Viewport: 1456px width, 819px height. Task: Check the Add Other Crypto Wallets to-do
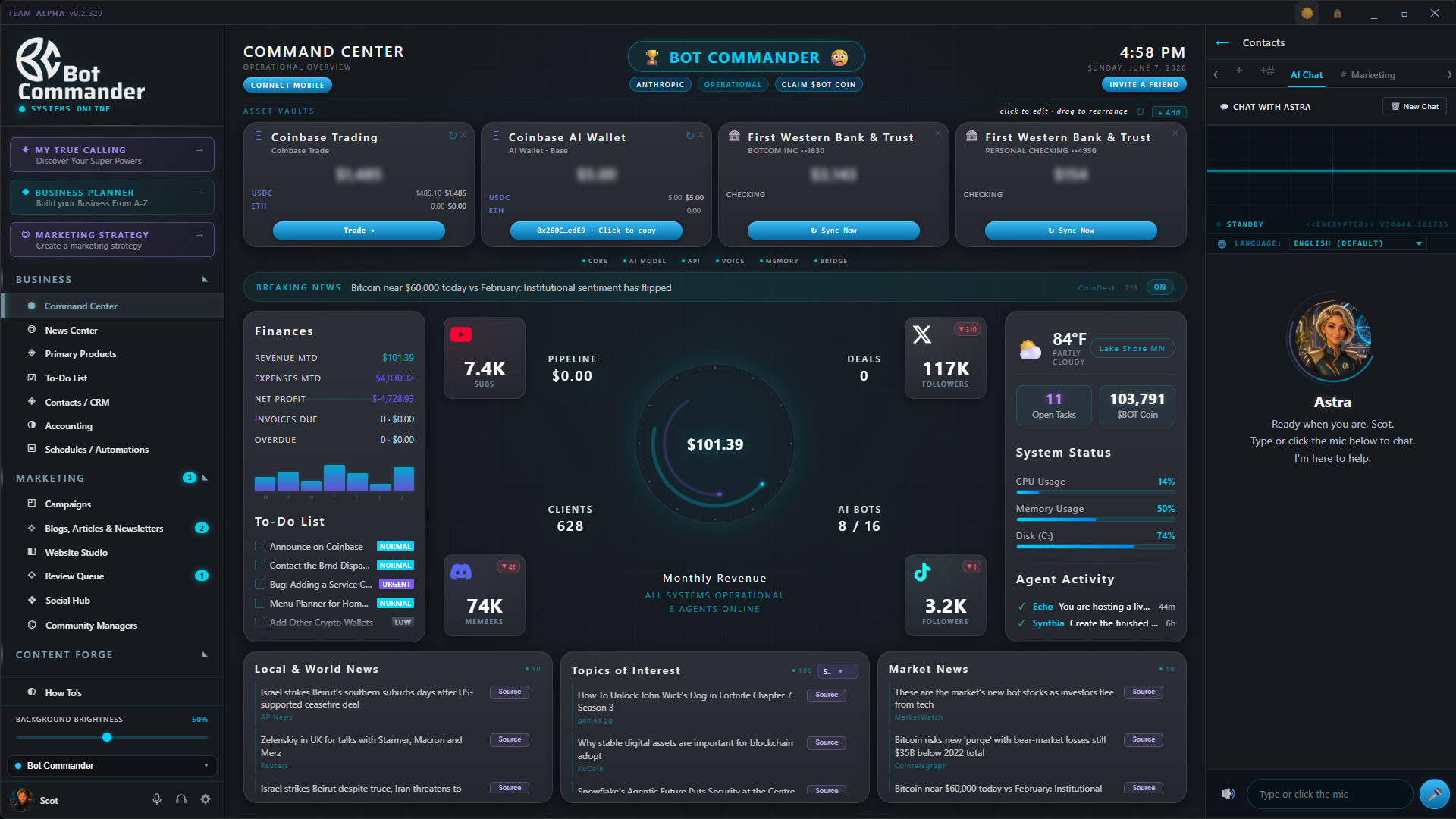click(x=260, y=622)
